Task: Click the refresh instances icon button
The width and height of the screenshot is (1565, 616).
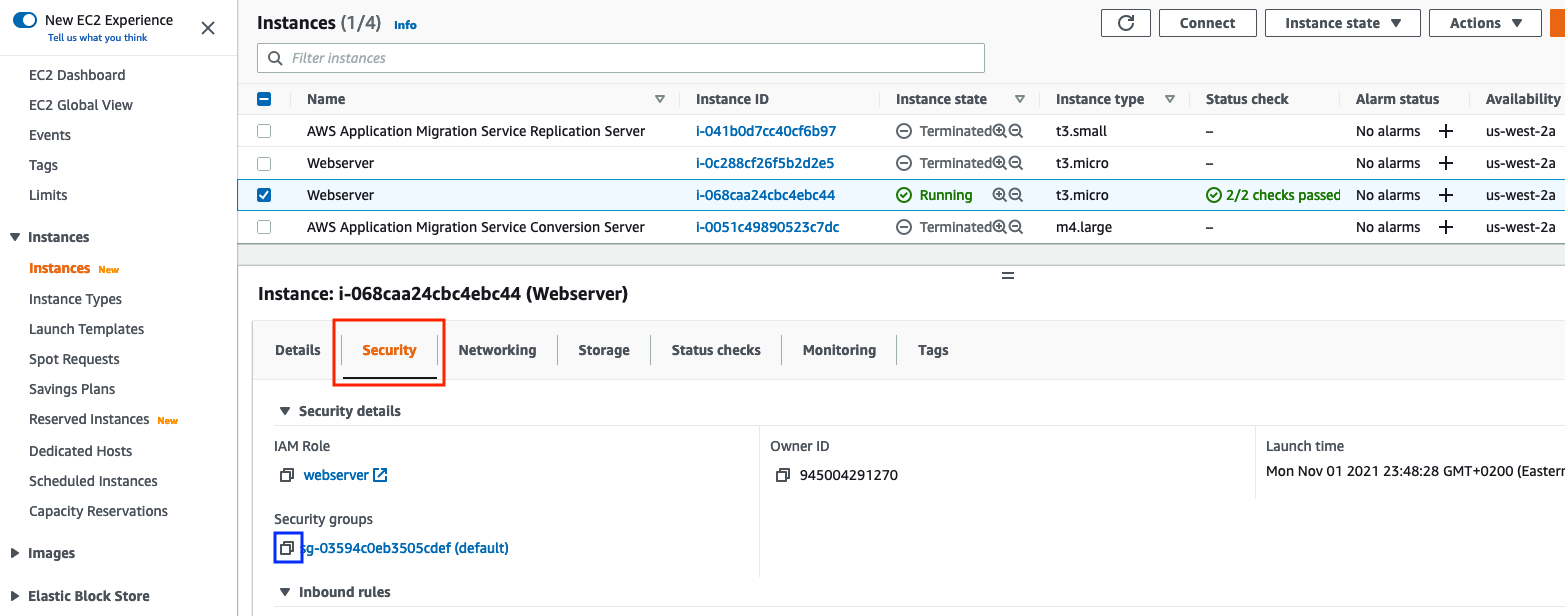Action: tap(1126, 23)
